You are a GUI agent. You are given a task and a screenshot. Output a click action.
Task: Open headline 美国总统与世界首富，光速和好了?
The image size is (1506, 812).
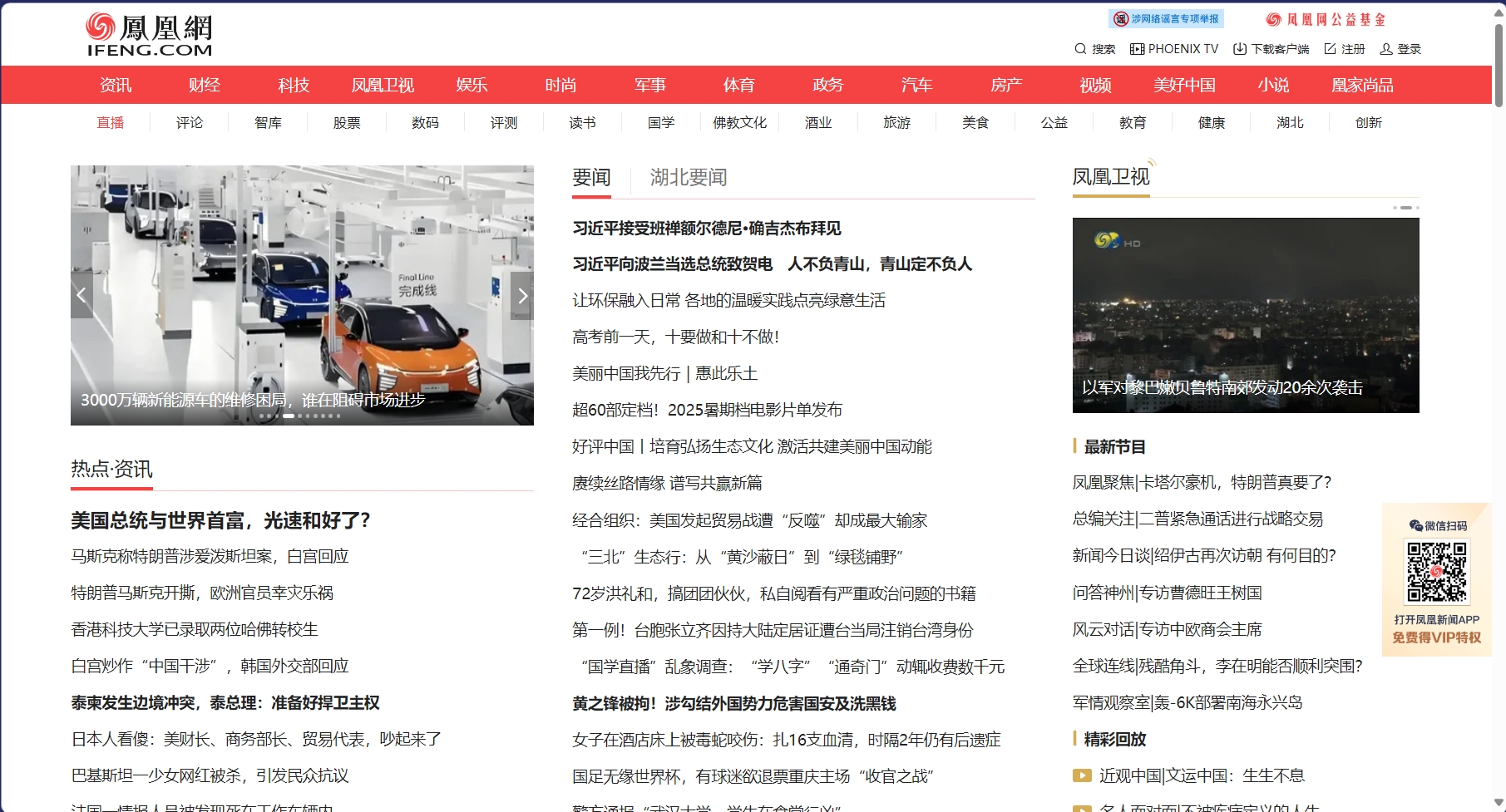220,520
